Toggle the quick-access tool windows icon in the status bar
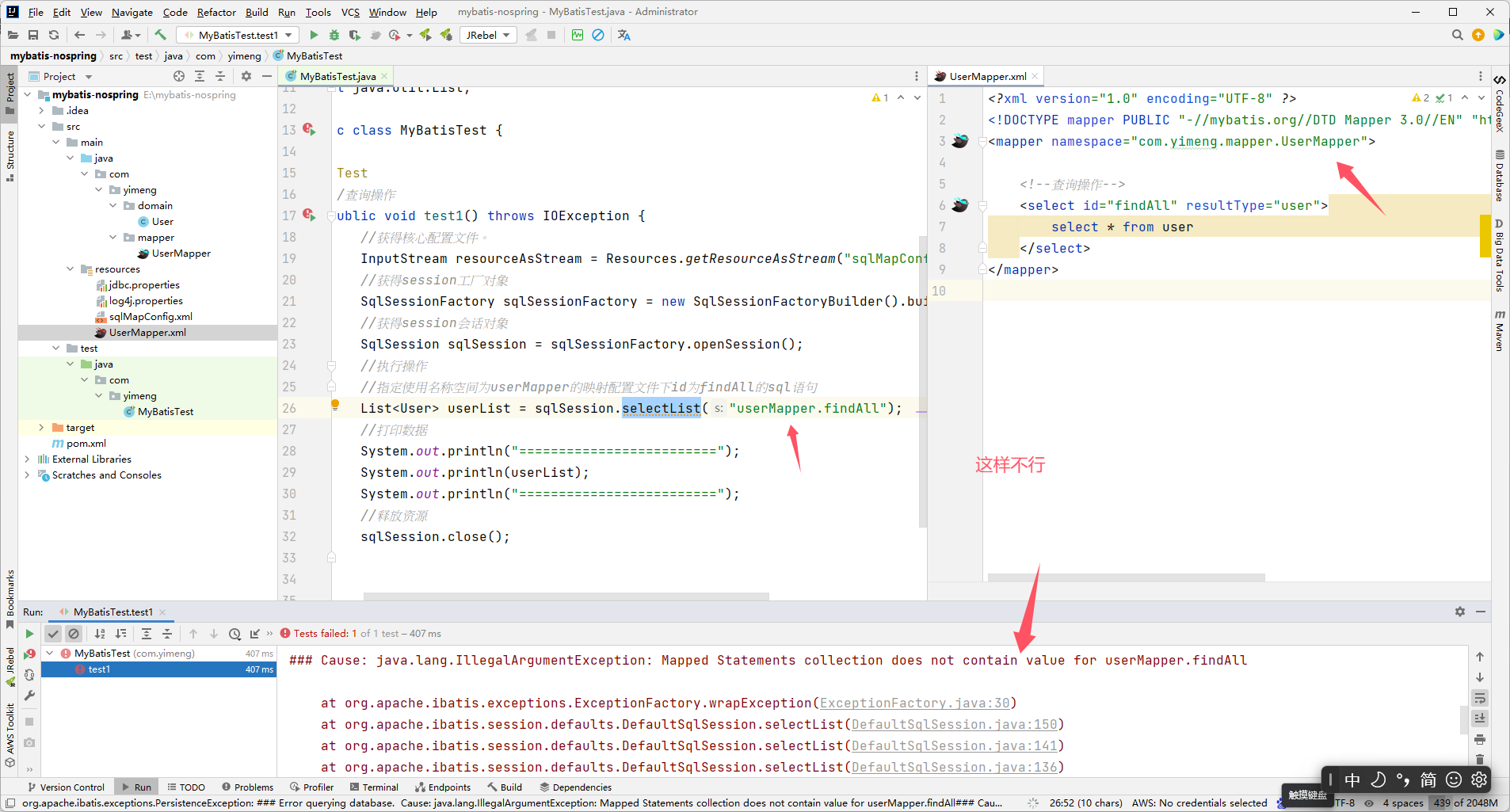The image size is (1510, 812). (x=10, y=802)
